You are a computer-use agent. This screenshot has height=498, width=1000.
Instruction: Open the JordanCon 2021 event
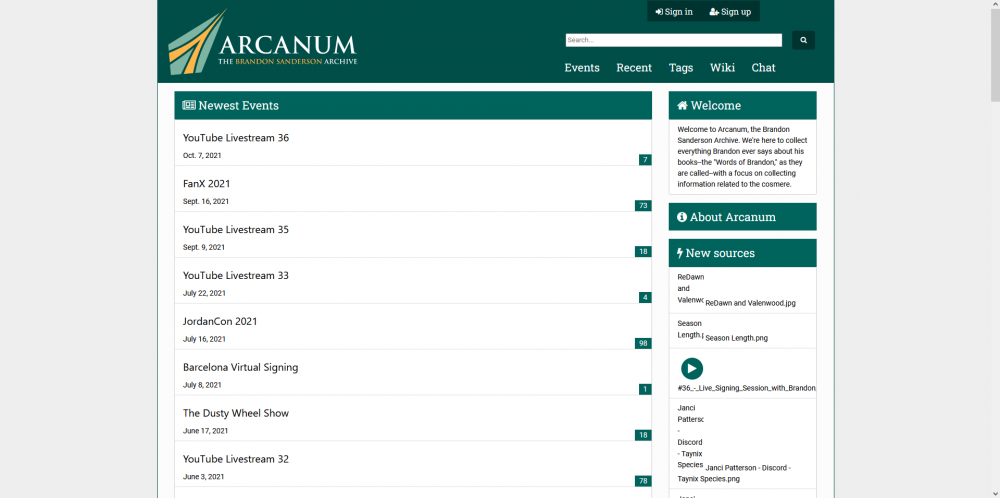[220, 321]
